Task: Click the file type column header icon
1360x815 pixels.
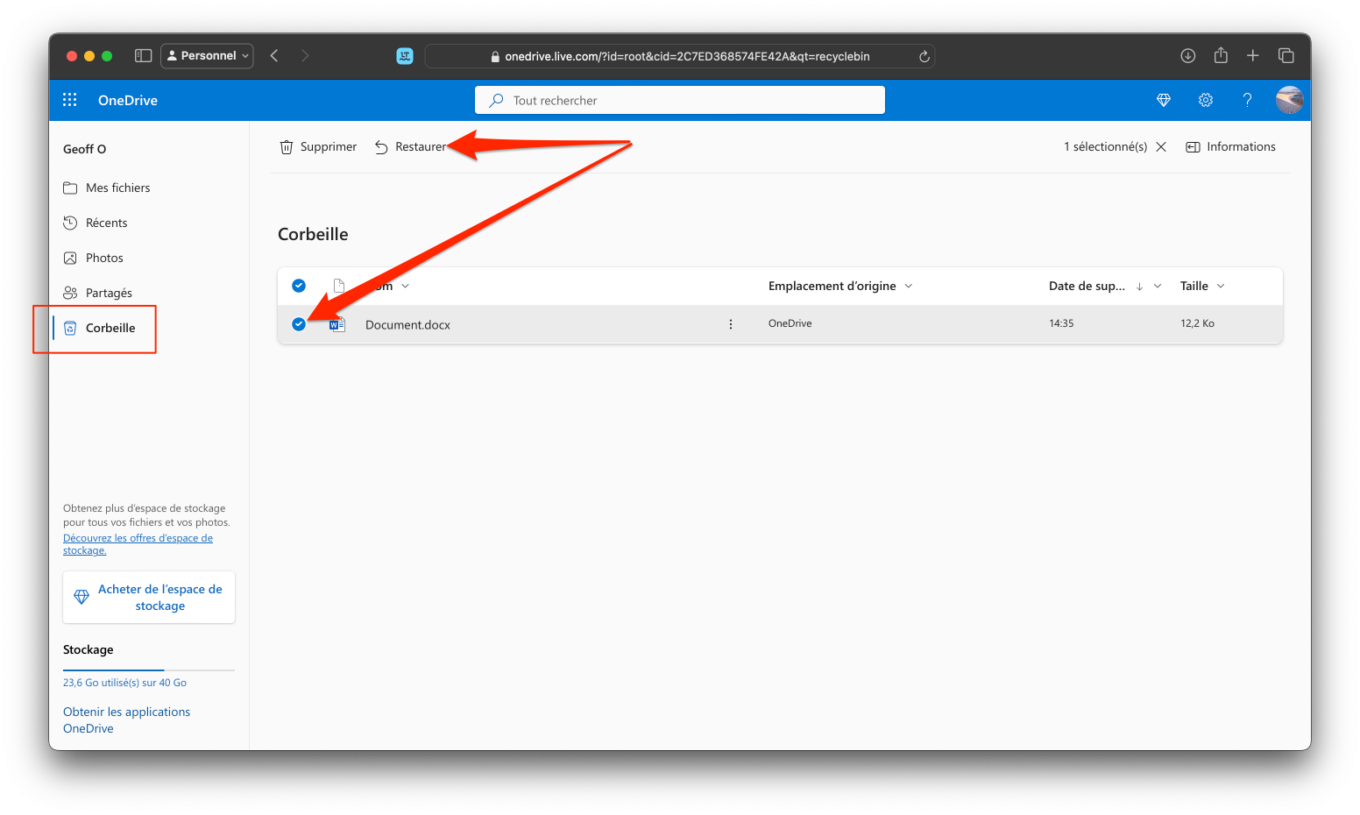Action: (338, 286)
